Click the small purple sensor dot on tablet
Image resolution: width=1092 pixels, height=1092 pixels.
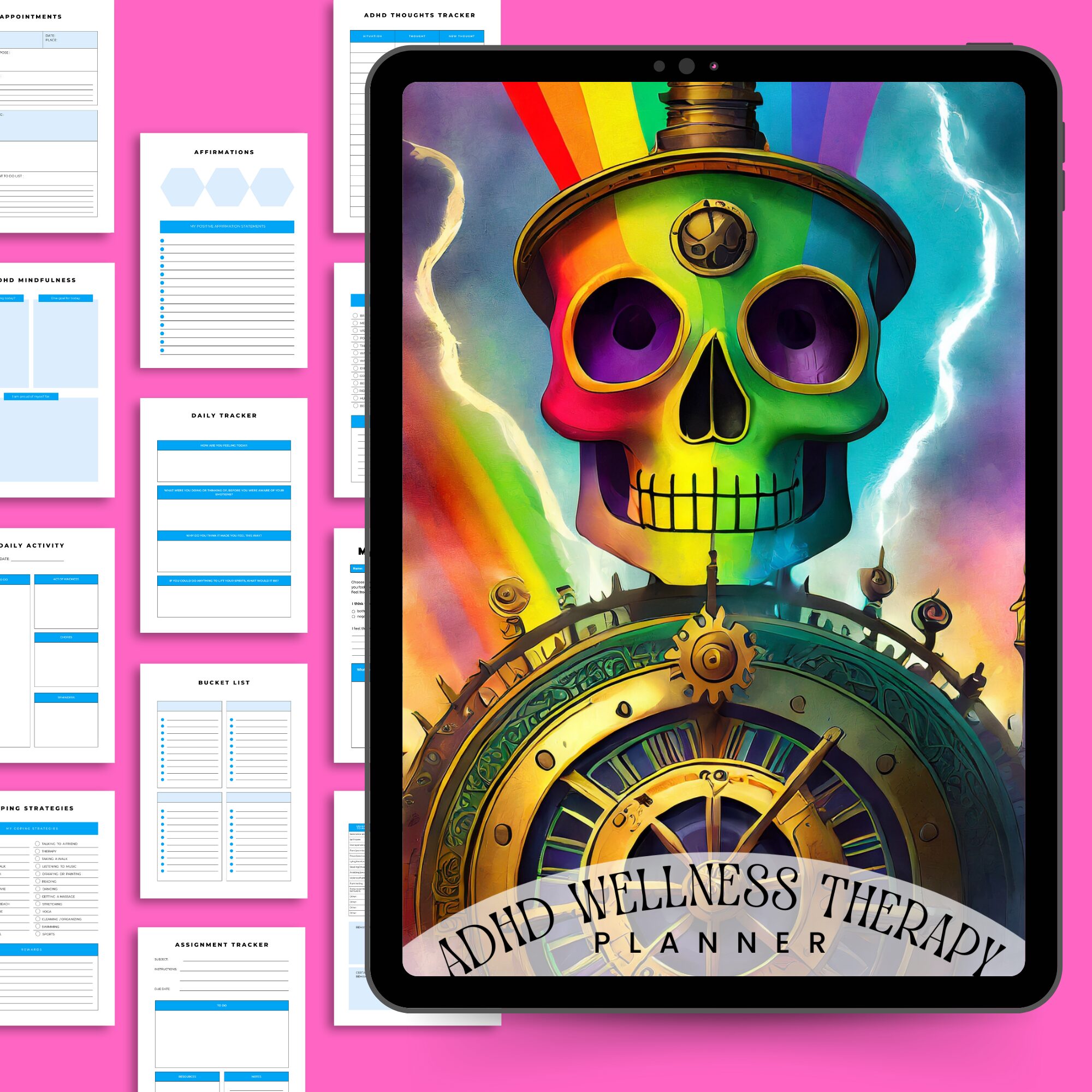point(714,66)
